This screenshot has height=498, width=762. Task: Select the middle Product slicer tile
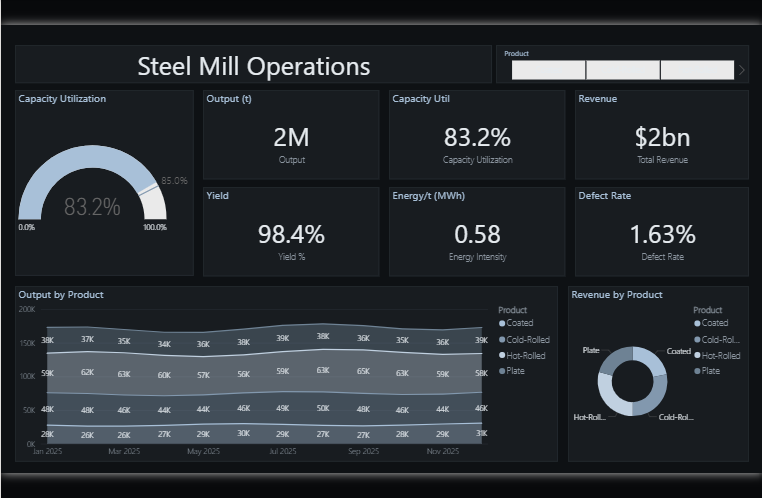tap(623, 70)
